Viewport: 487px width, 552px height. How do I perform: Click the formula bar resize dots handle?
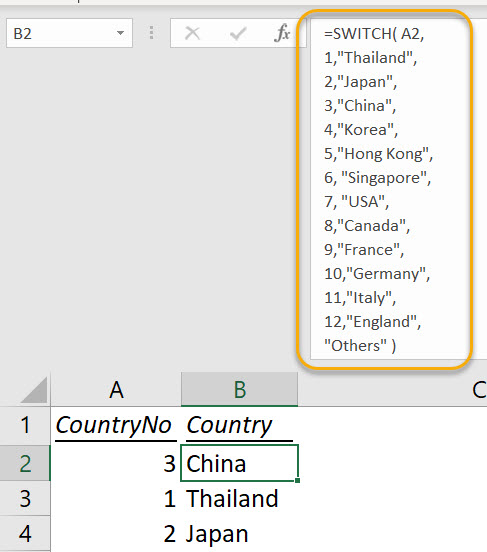pyautogui.click(x=151, y=33)
